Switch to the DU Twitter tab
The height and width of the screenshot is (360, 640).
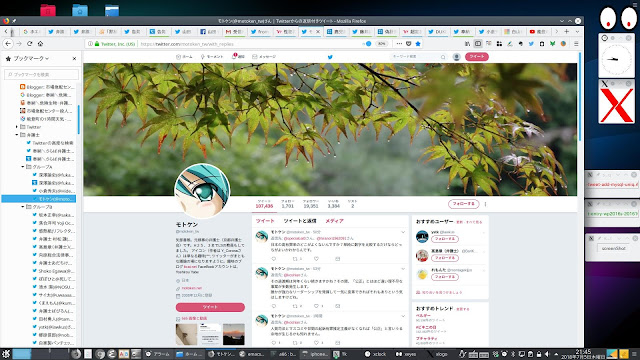[437, 31]
